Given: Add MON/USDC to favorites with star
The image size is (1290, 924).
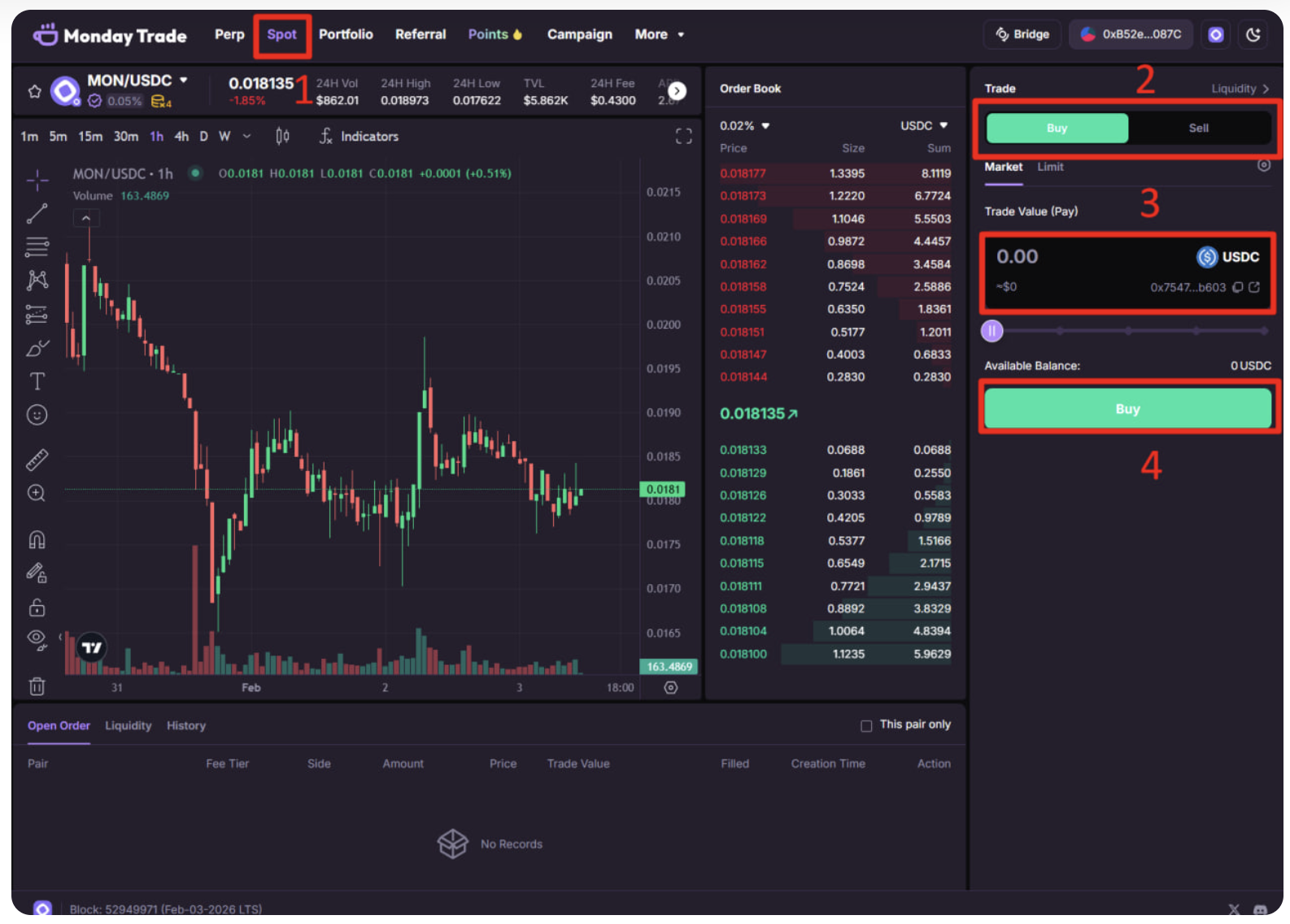Looking at the screenshot, I should point(35,91).
